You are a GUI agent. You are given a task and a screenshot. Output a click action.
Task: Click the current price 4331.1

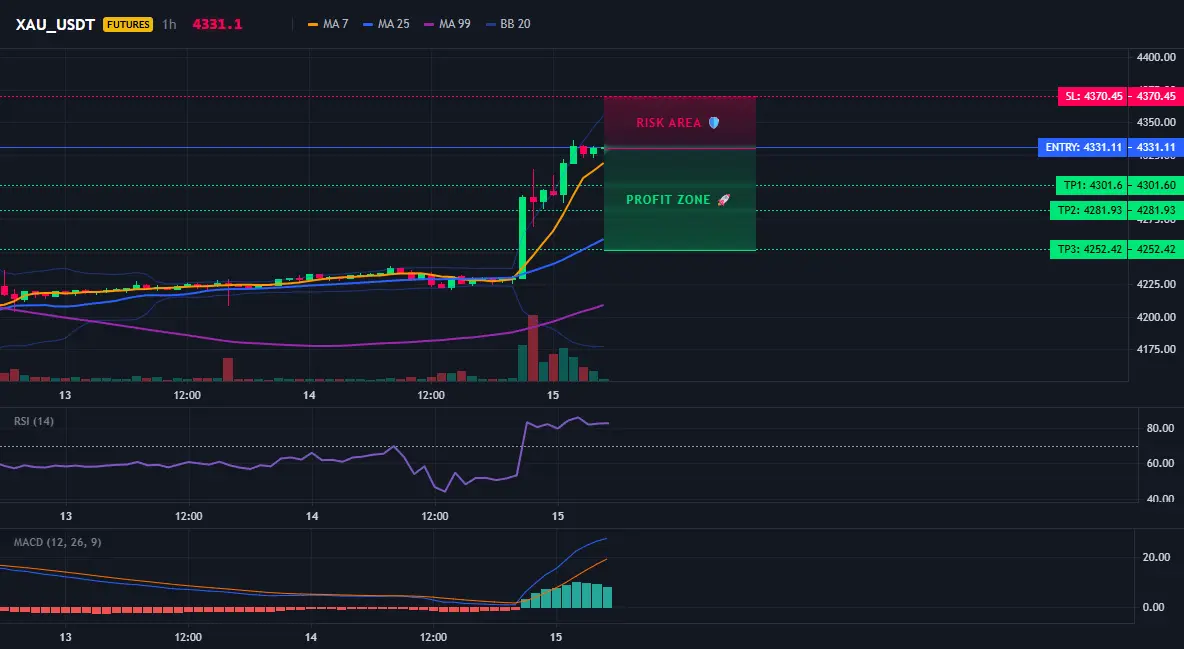pos(217,24)
